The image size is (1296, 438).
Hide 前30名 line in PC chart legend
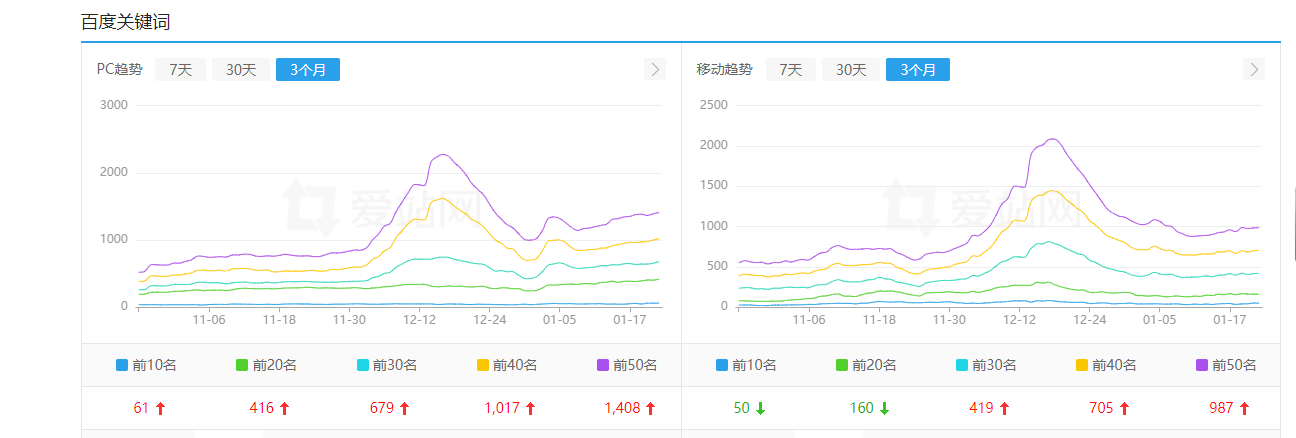pos(386,365)
